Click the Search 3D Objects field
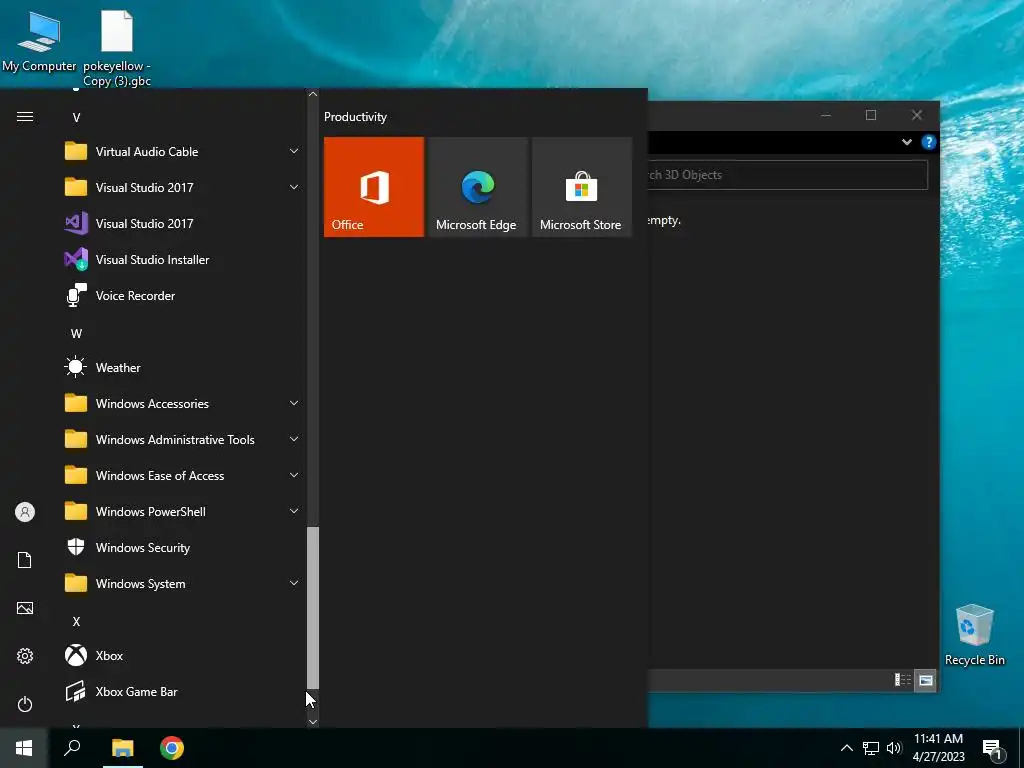The image size is (1024, 768). tap(787, 175)
